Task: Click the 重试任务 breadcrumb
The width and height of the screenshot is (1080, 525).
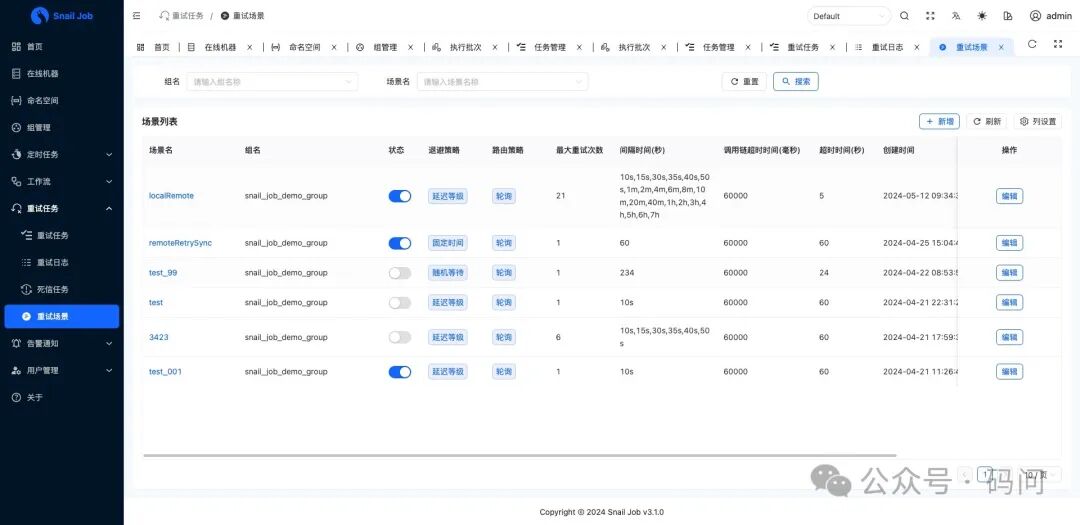Action: 182,16
